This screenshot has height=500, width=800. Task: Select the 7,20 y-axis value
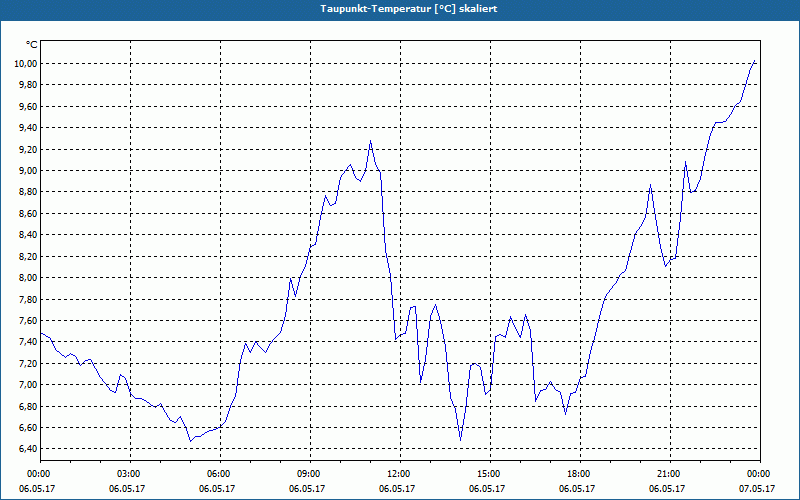click(28, 363)
